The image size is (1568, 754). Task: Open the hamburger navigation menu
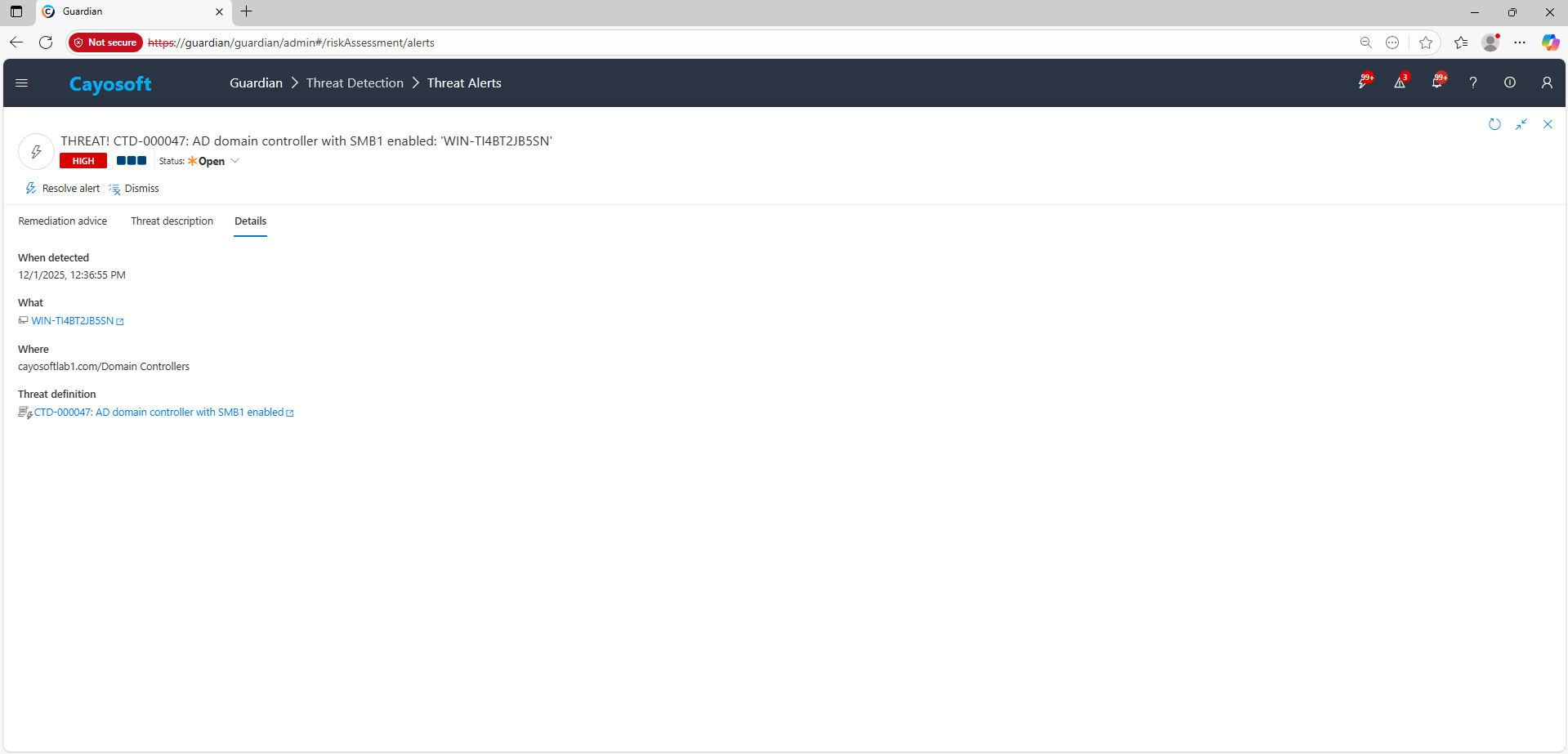(22, 83)
